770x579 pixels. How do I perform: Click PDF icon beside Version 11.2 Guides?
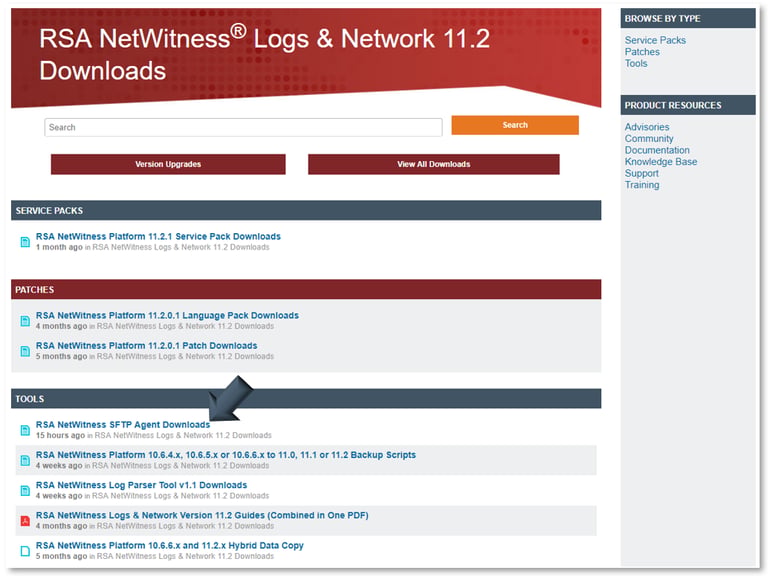[25, 521]
